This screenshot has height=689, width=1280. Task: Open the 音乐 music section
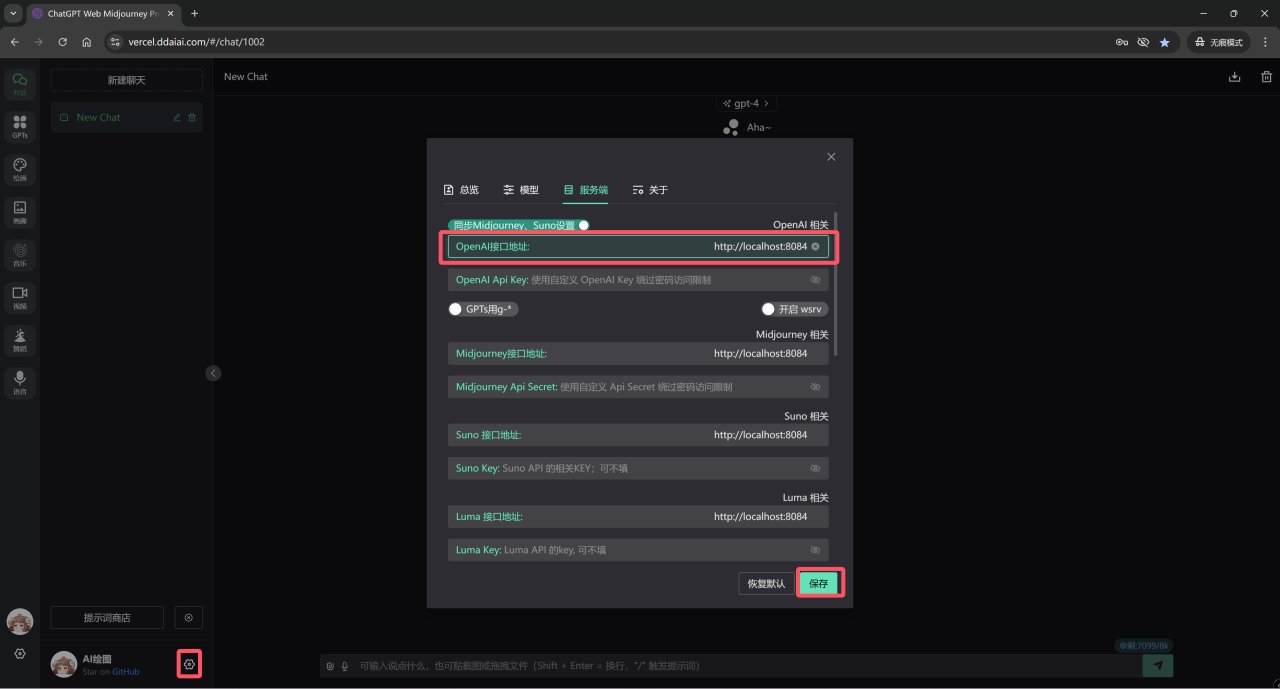coord(20,254)
